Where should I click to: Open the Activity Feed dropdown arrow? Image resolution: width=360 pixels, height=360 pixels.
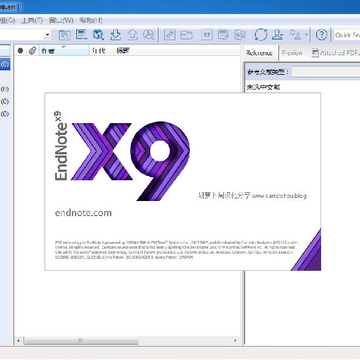click(306, 35)
